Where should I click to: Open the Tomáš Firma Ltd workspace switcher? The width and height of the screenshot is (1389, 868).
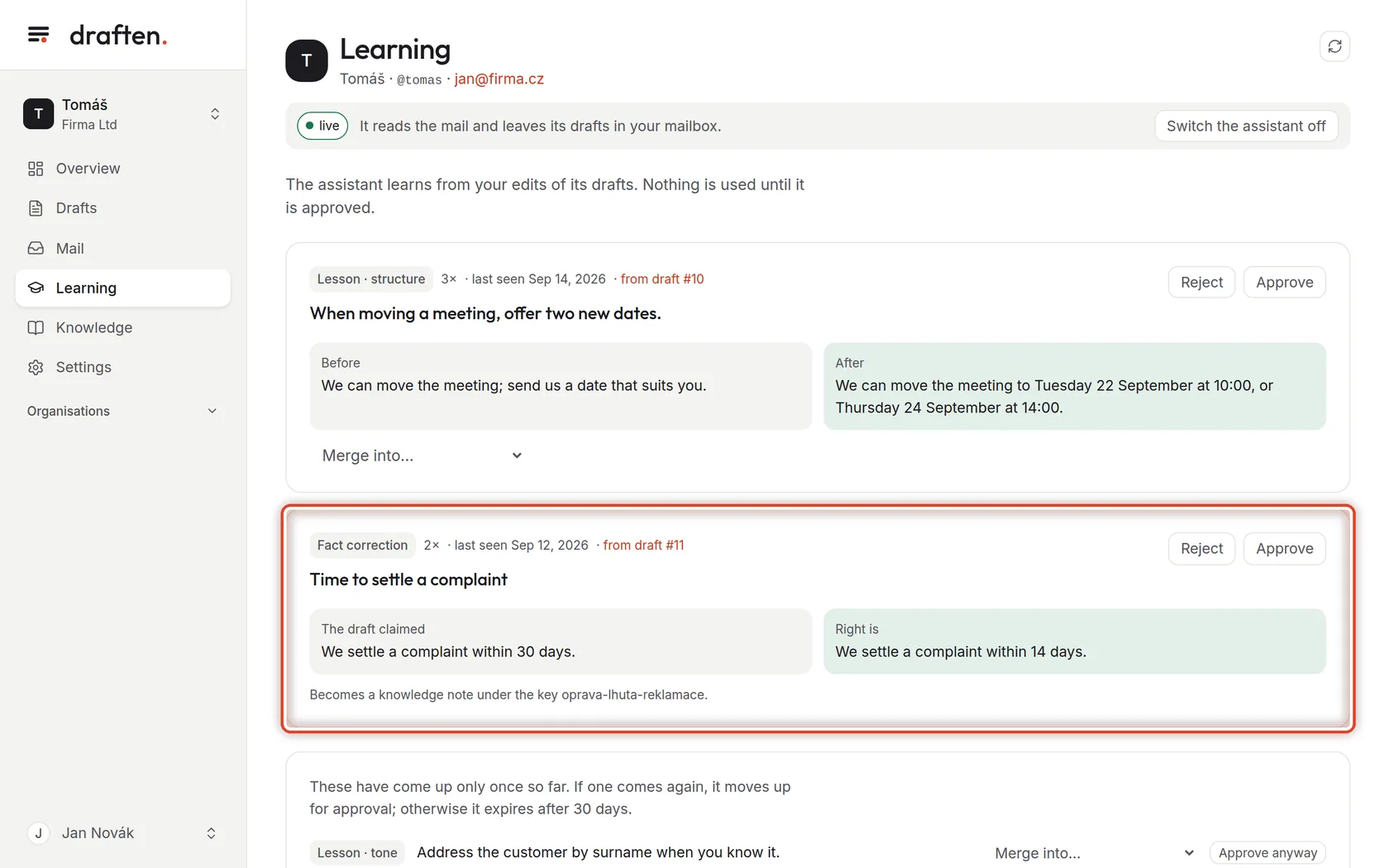coord(122,114)
